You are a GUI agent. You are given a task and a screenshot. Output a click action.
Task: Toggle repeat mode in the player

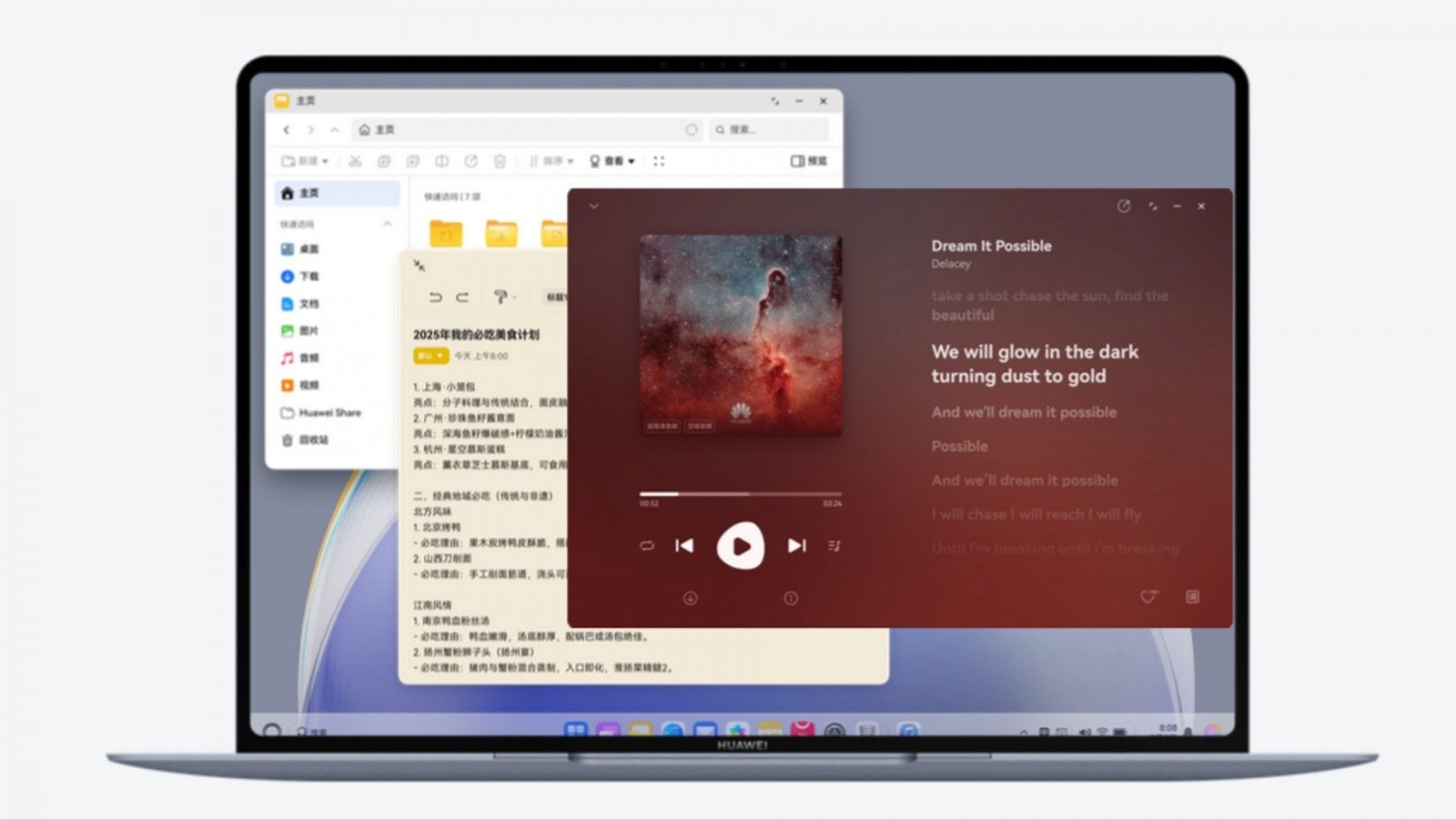coord(647,546)
